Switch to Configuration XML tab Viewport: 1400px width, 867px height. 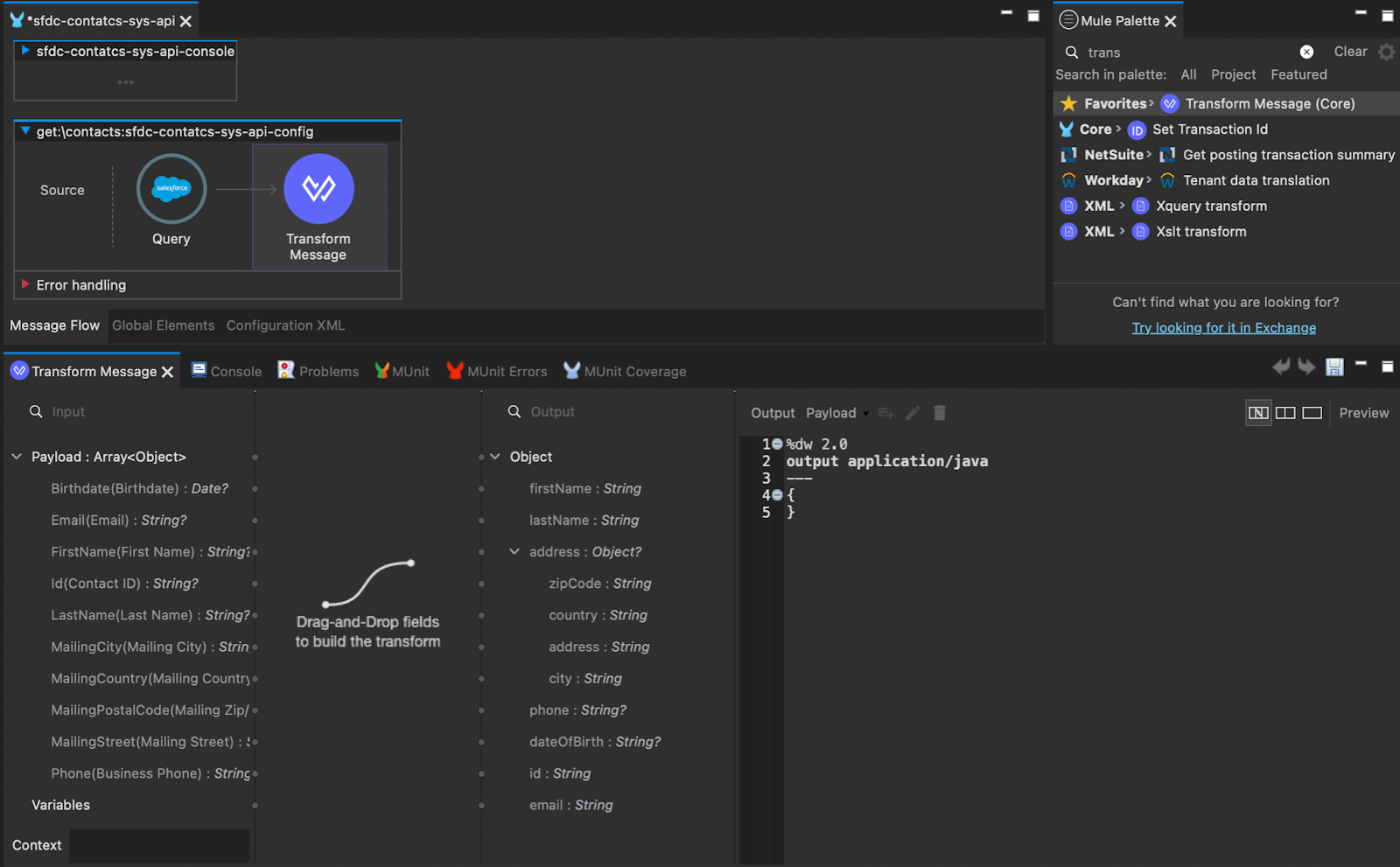[285, 325]
